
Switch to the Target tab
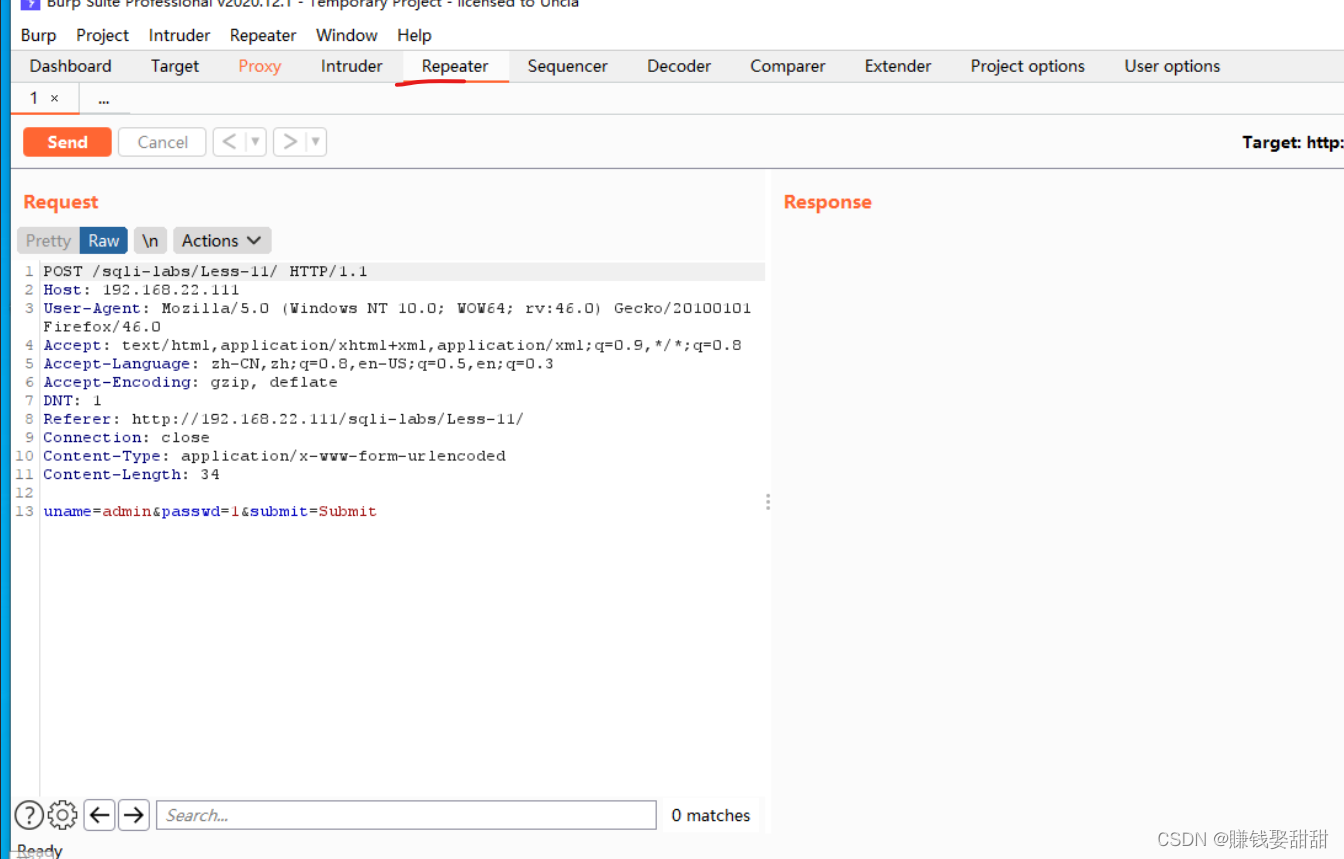175,66
